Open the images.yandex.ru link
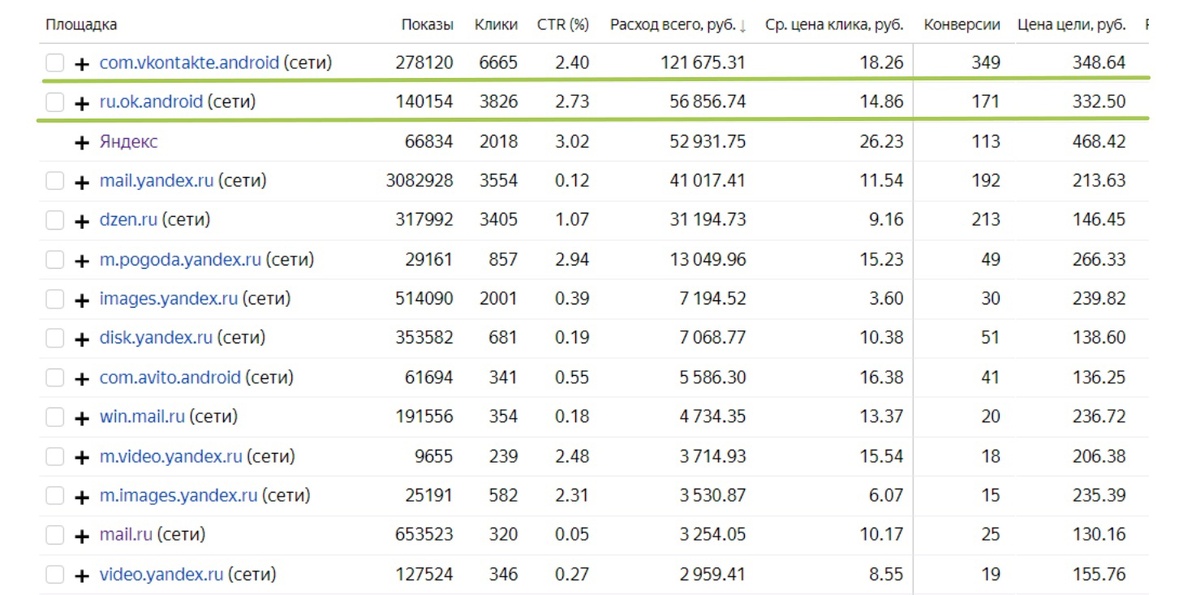Screen dimensions: 1200x595 [168, 298]
